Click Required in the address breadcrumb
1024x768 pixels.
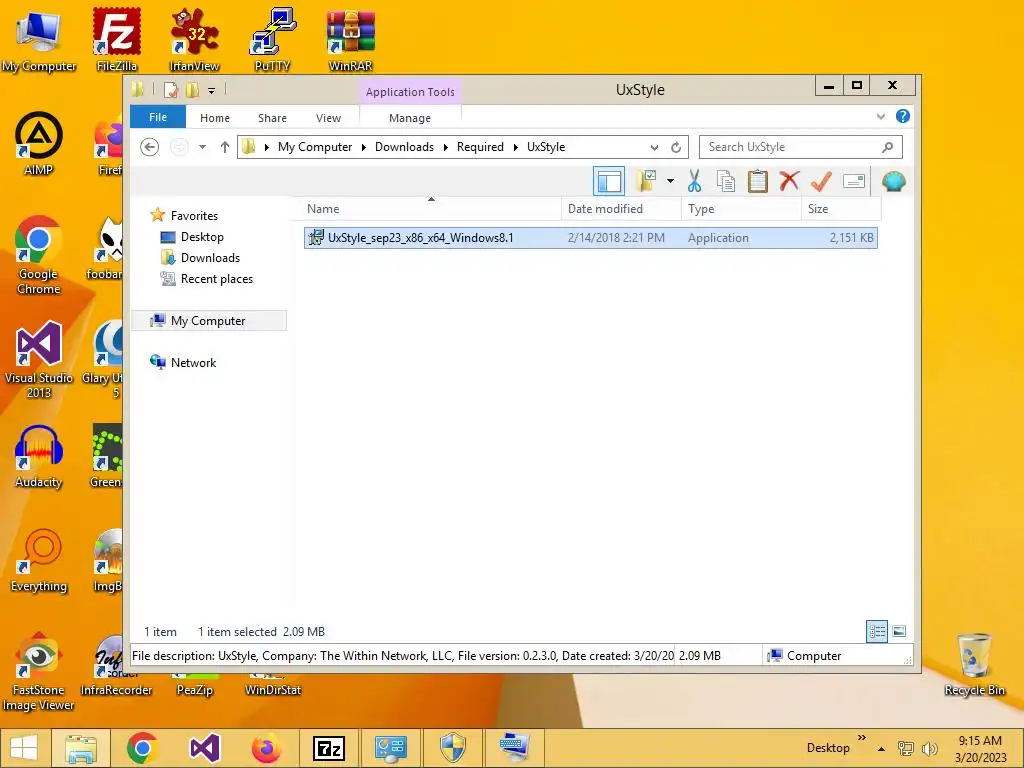click(x=480, y=147)
